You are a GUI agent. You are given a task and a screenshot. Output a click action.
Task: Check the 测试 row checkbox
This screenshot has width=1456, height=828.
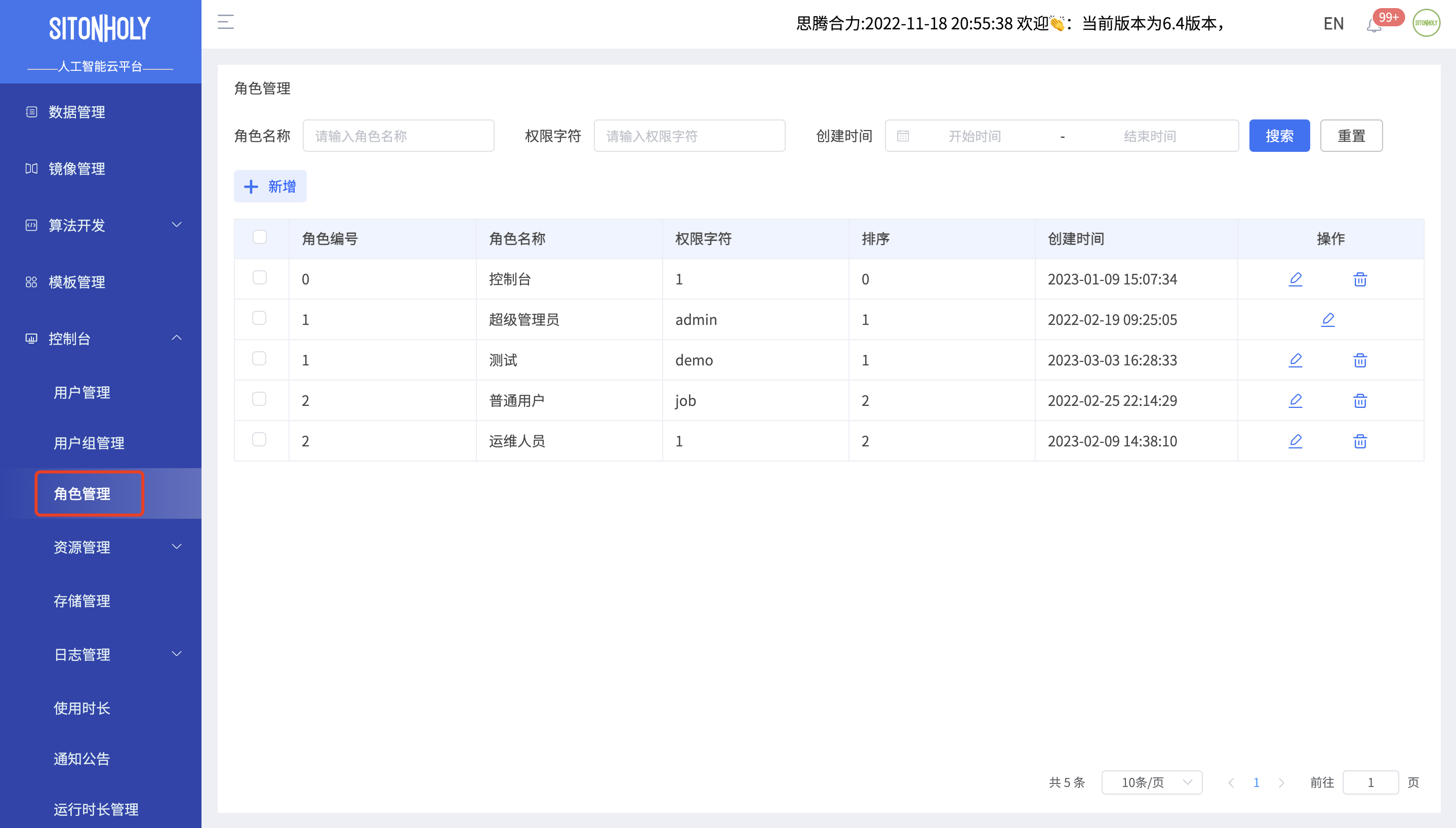pos(259,358)
